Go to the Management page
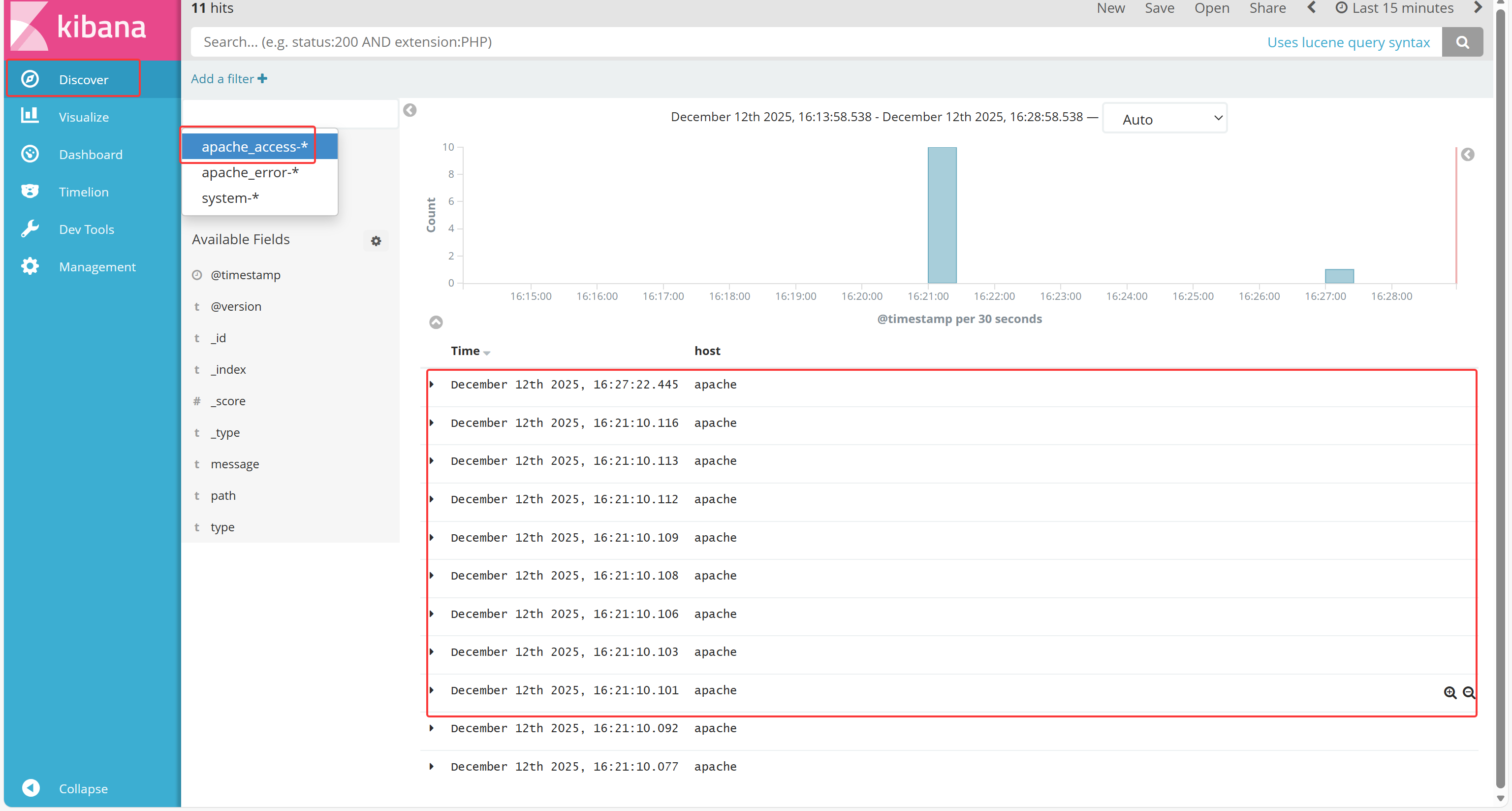The image size is (1512, 811). click(97, 266)
